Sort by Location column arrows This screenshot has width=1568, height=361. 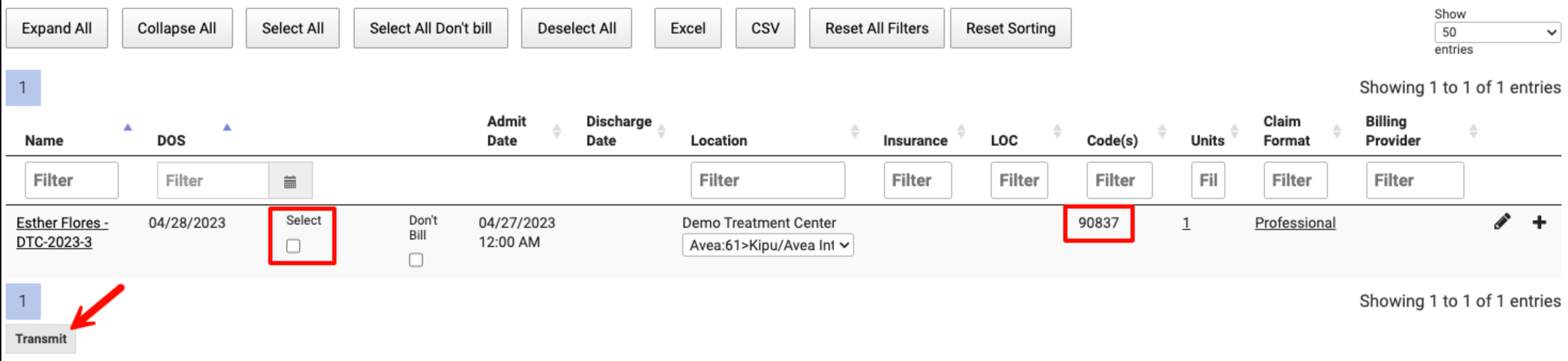(854, 131)
